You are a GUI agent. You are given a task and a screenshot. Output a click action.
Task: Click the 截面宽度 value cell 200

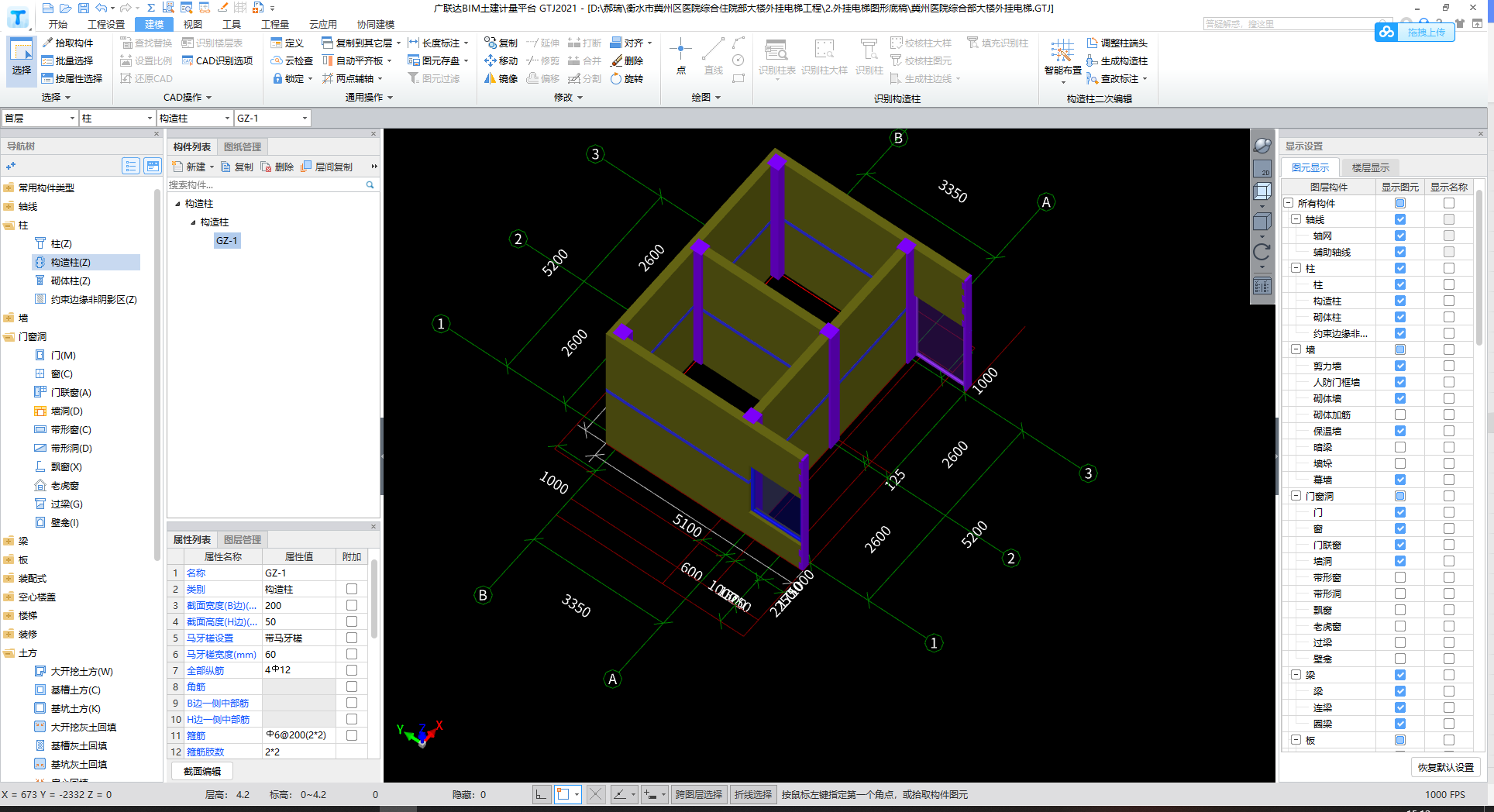coord(298,605)
